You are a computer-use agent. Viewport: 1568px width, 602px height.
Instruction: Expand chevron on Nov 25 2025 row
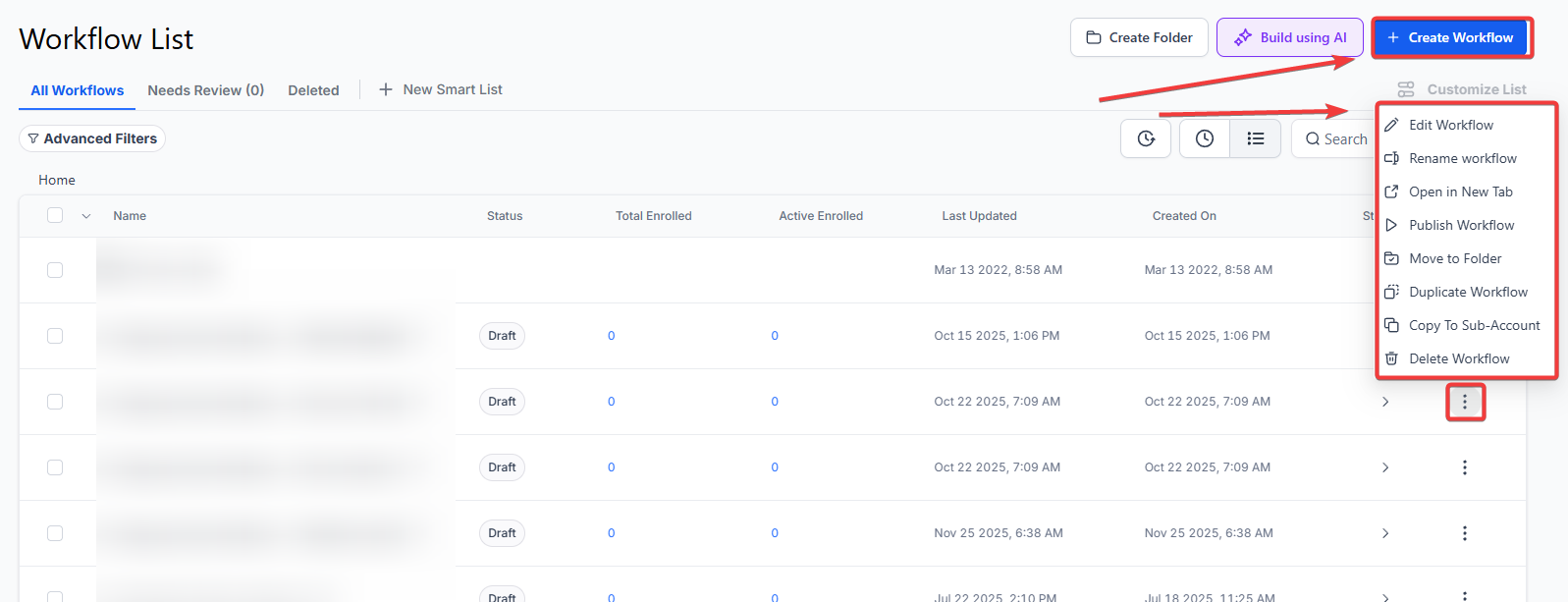[x=1385, y=533]
